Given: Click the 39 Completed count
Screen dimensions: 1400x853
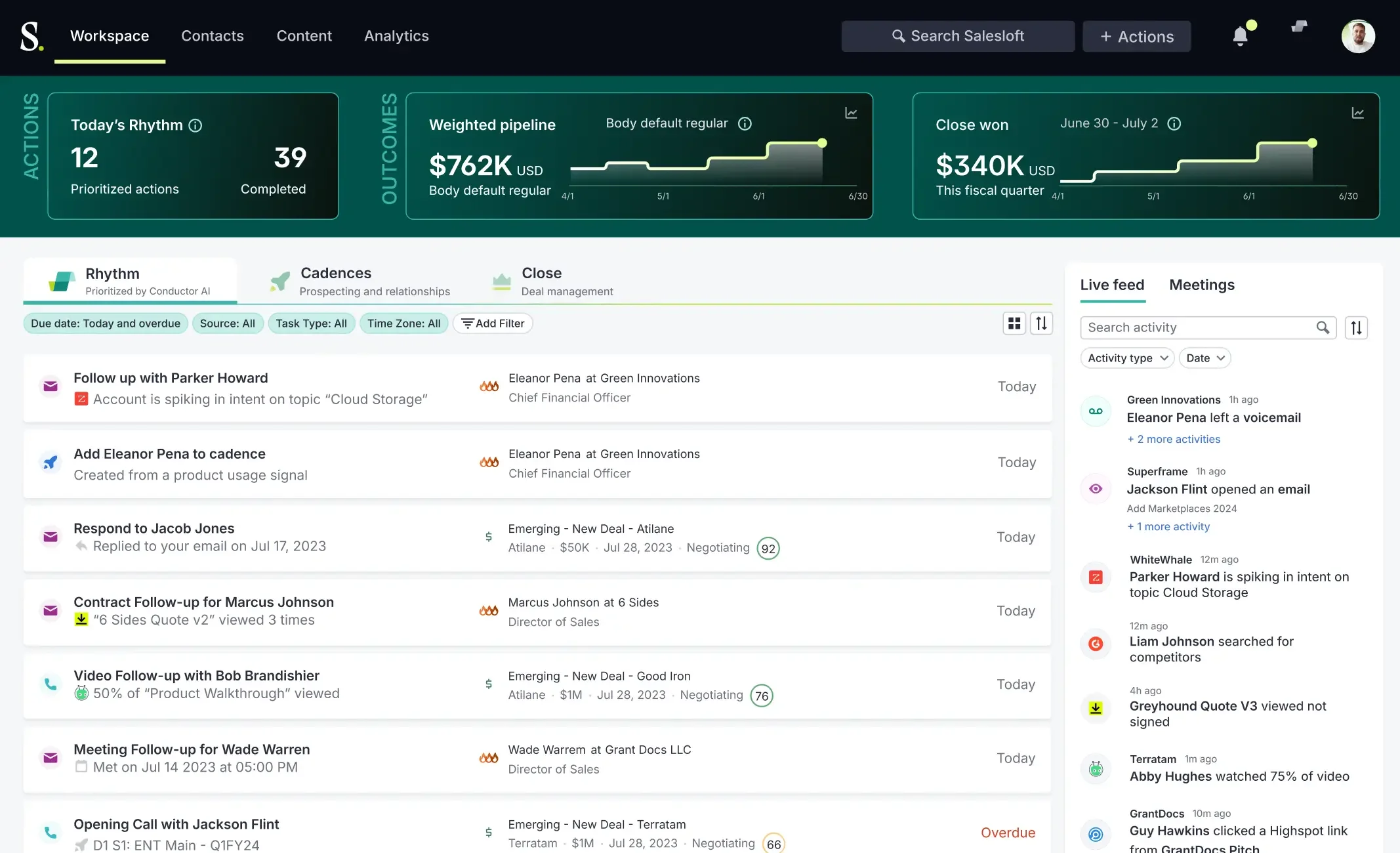Looking at the screenshot, I should click(x=290, y=158).
